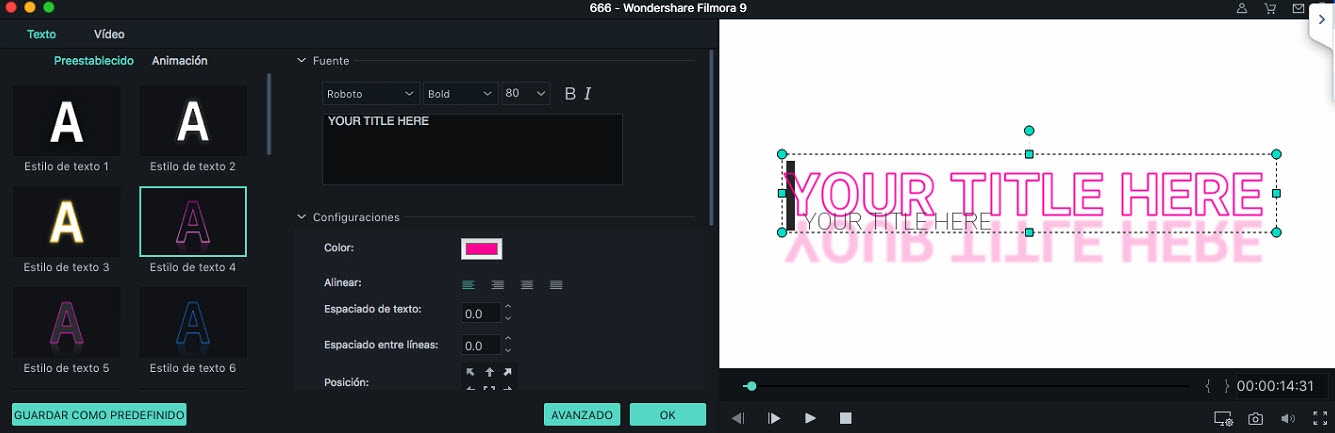Move text position to top-center
Image resolution: width=1335 pixels, height=433 pixels.
tap(489, 372)
